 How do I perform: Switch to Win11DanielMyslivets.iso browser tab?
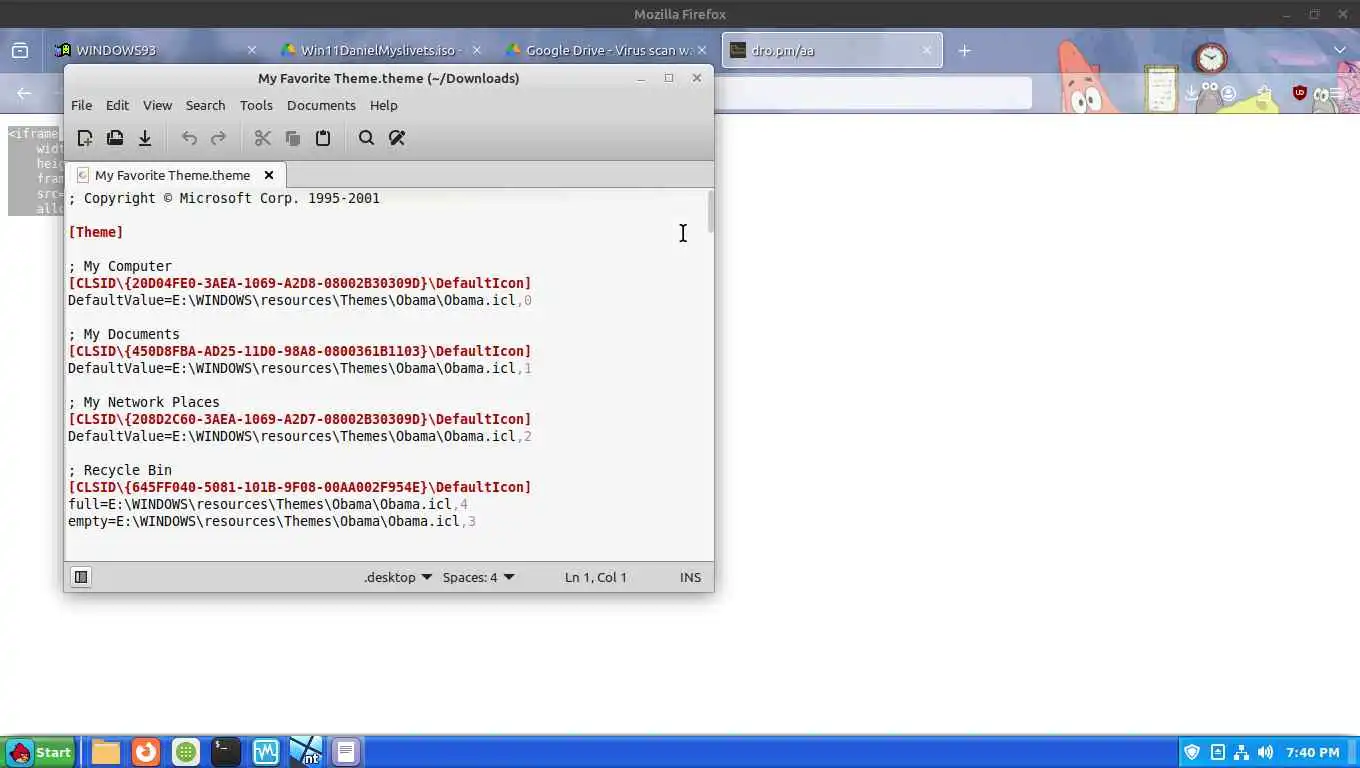coord(380,50)
